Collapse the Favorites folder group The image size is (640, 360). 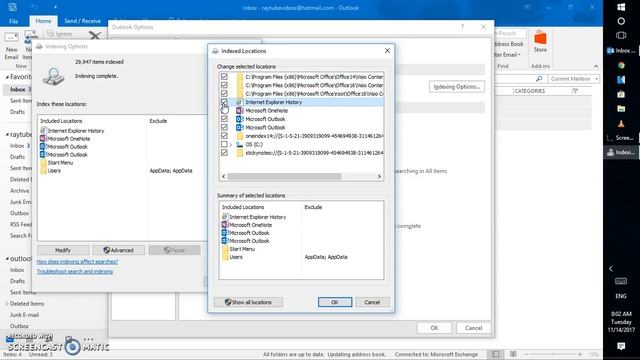click(x=7, y=77)
